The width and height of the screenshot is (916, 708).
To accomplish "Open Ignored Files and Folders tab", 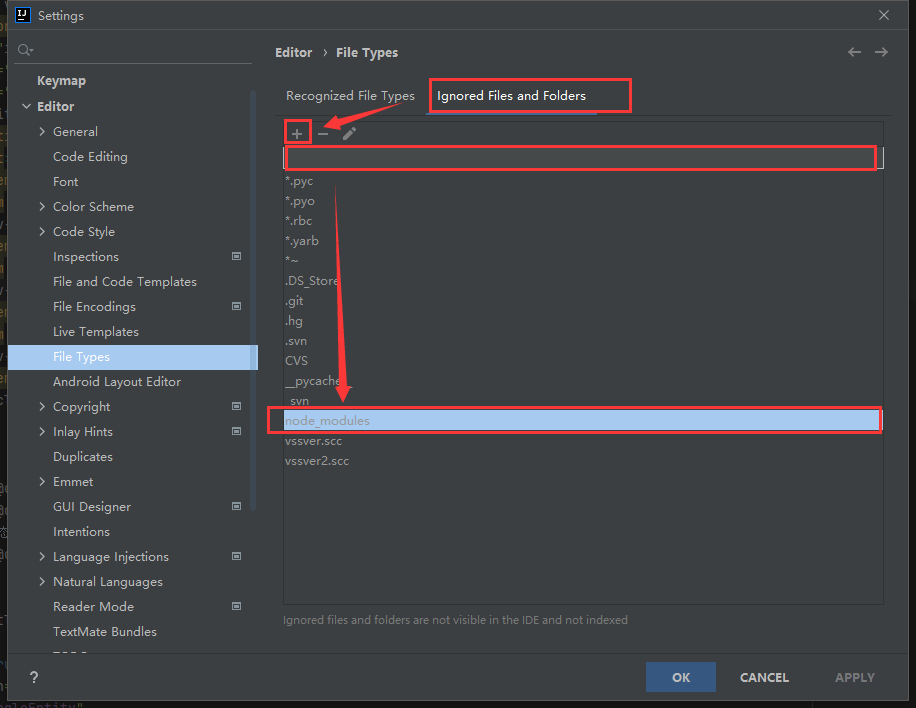I will 511,96.
